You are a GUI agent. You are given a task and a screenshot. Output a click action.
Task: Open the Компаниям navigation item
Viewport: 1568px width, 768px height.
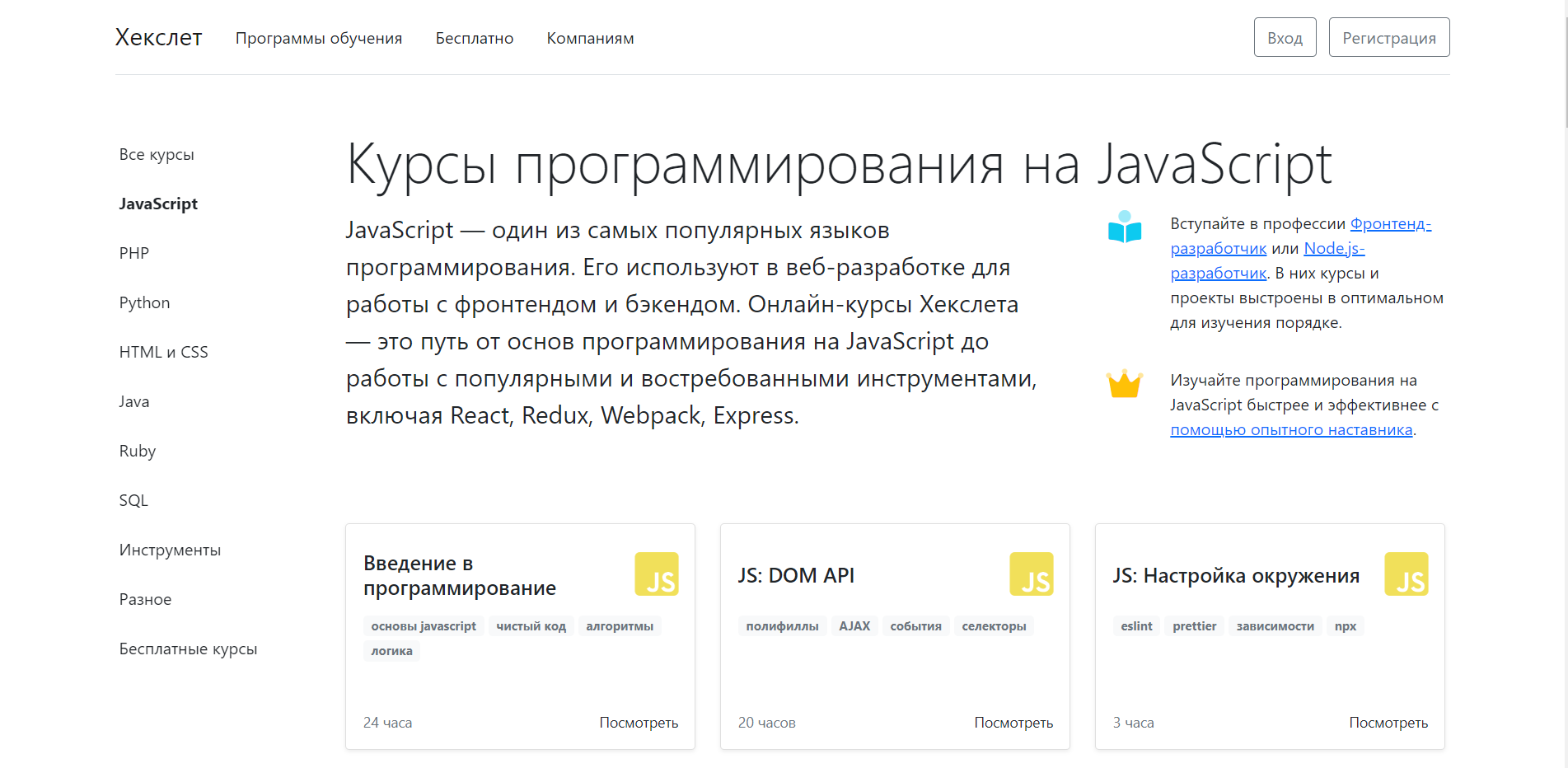click(x=590, y=39)
